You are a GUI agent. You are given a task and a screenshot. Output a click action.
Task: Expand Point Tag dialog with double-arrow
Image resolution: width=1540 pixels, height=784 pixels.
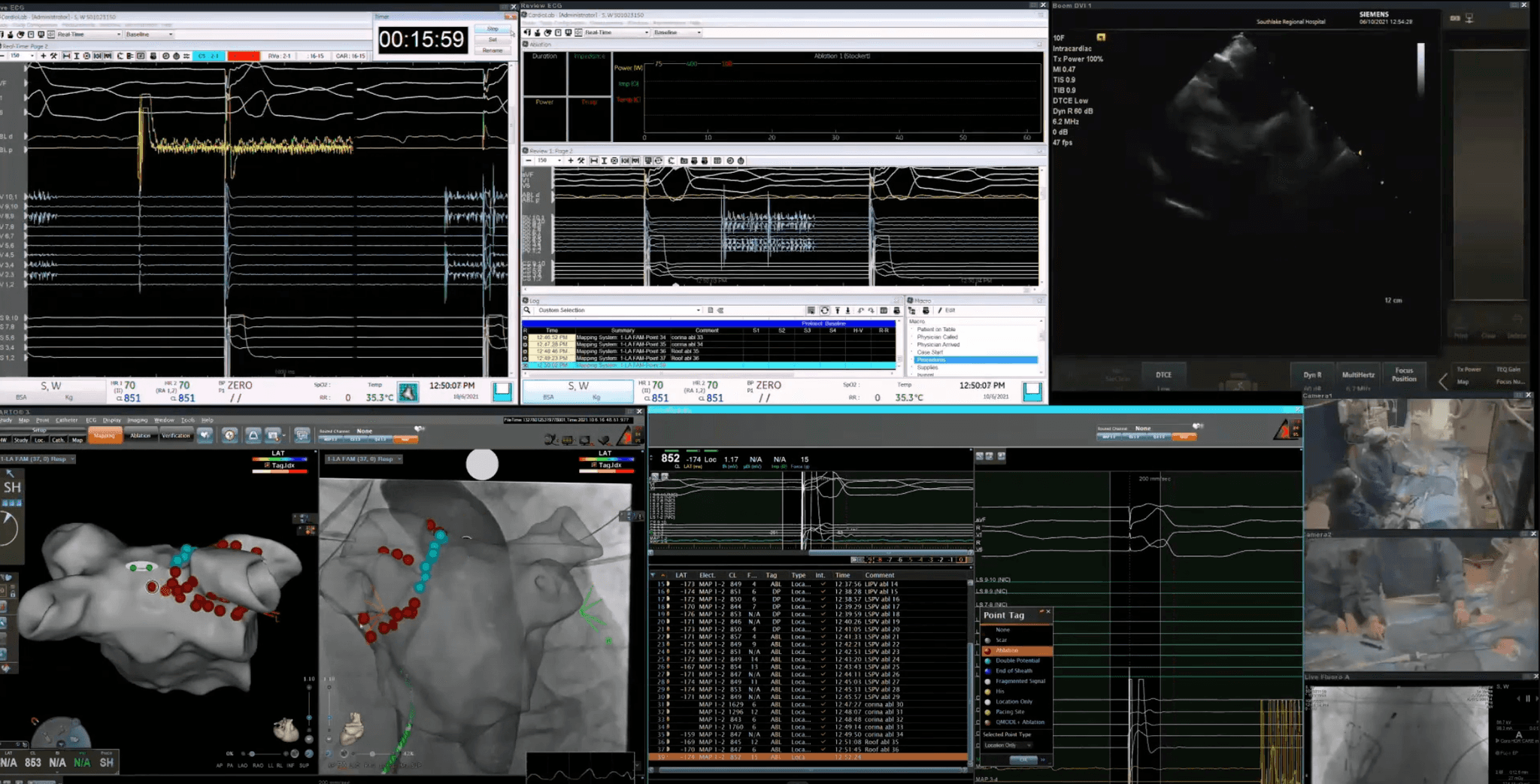[x=1043, y=760]
